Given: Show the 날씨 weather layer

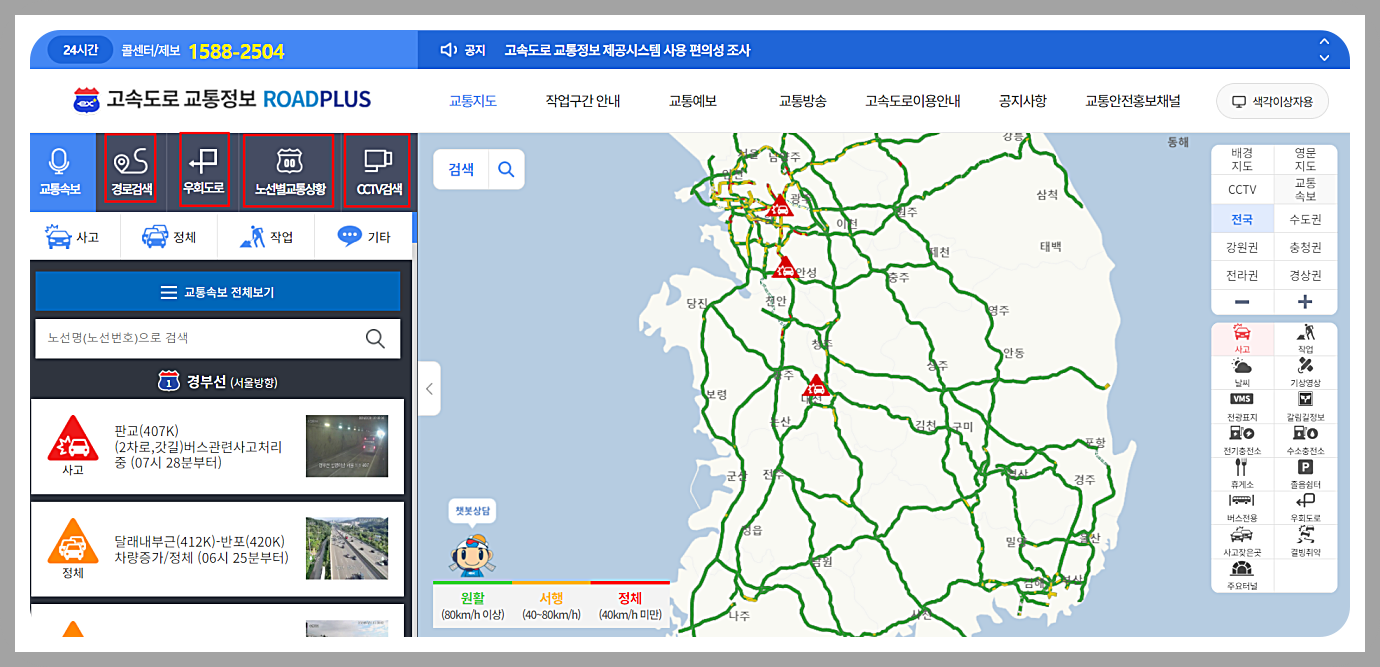Looking at the screenshot, I should [1242, 373].
